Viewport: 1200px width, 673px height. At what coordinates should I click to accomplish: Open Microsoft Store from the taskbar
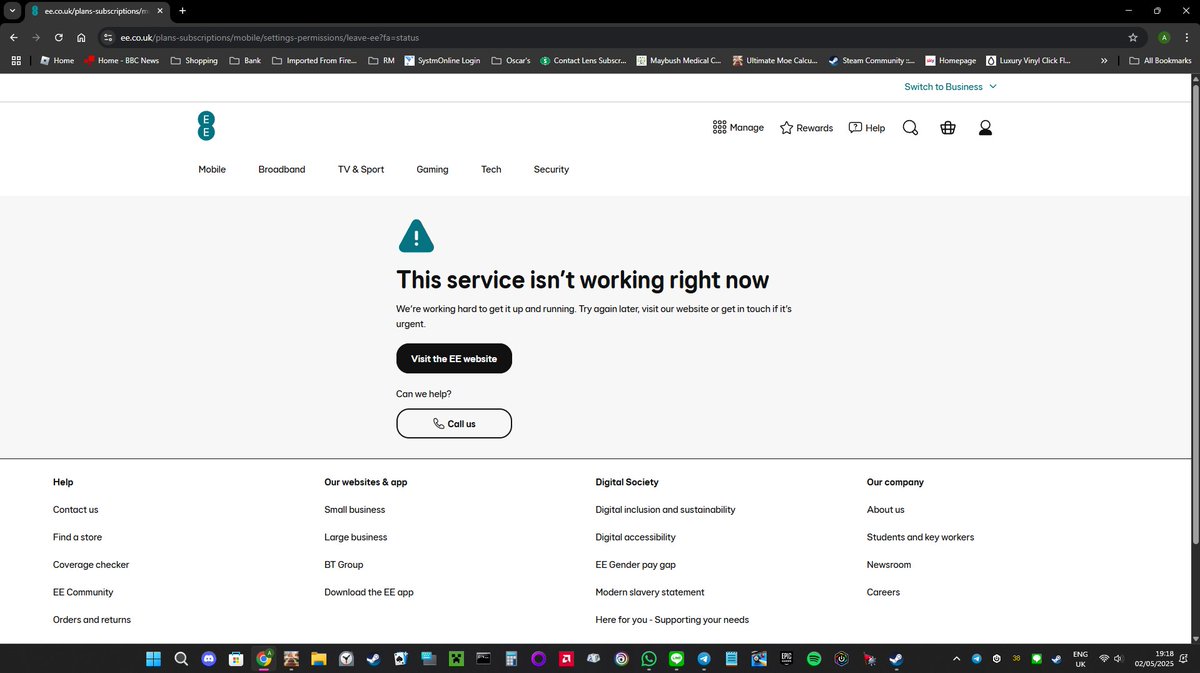(236, 659)
